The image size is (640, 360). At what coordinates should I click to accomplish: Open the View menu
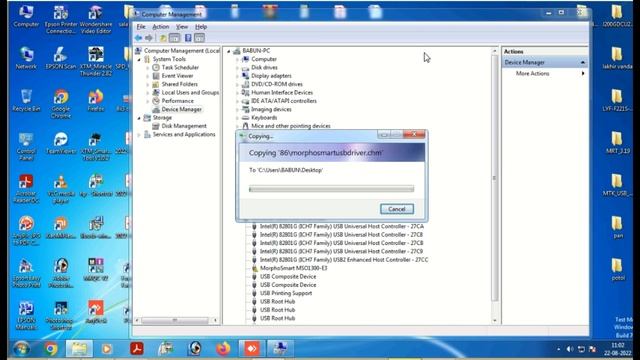182,27
